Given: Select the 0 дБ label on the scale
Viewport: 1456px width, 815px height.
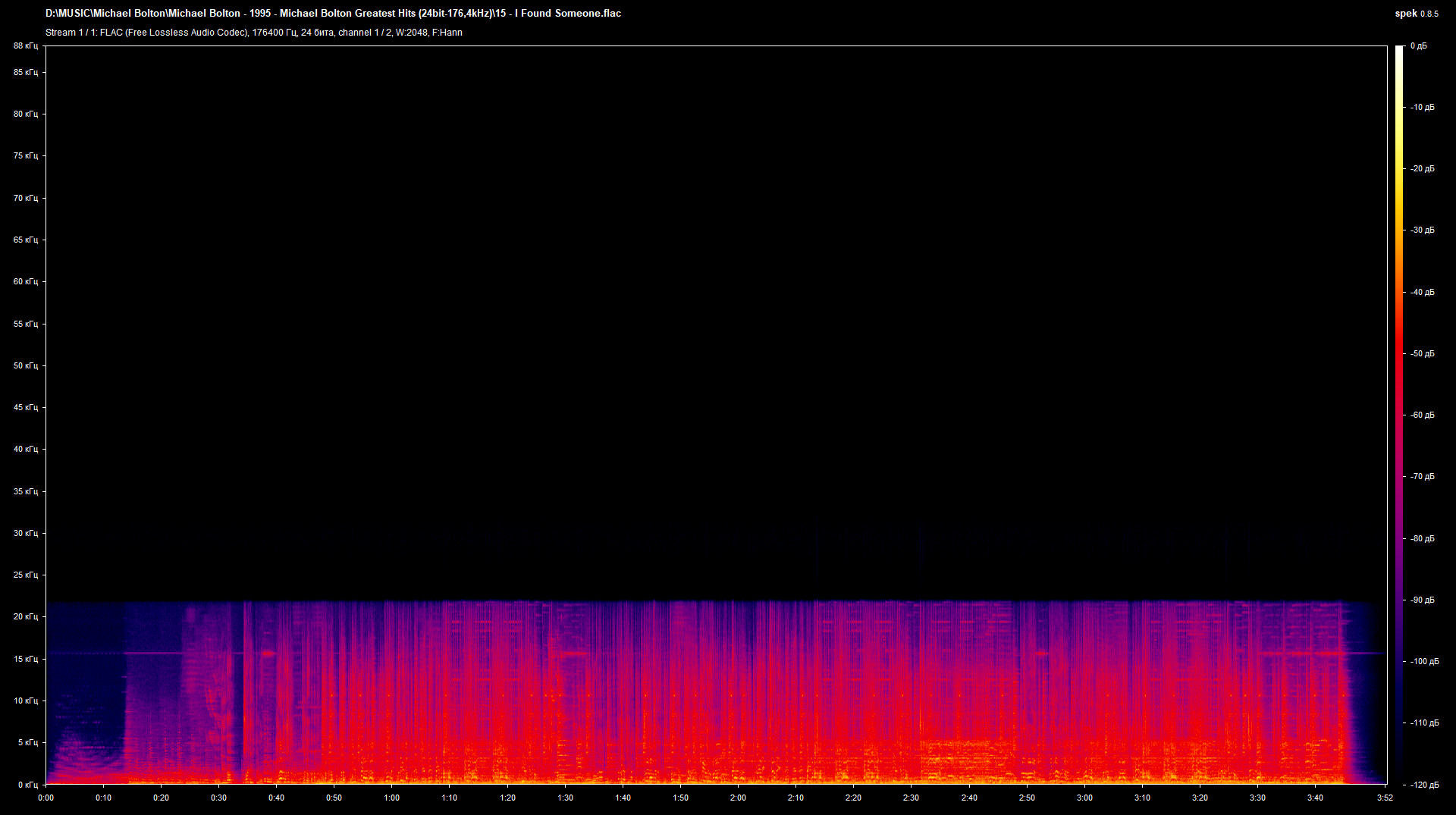Looking at the screenshot, I should tap(1420, 45).
